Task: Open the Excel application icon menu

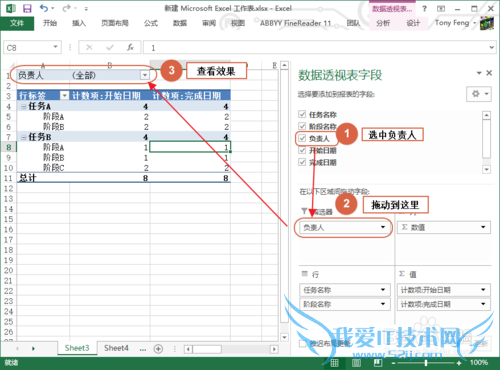Action: (x=10, y=8)
